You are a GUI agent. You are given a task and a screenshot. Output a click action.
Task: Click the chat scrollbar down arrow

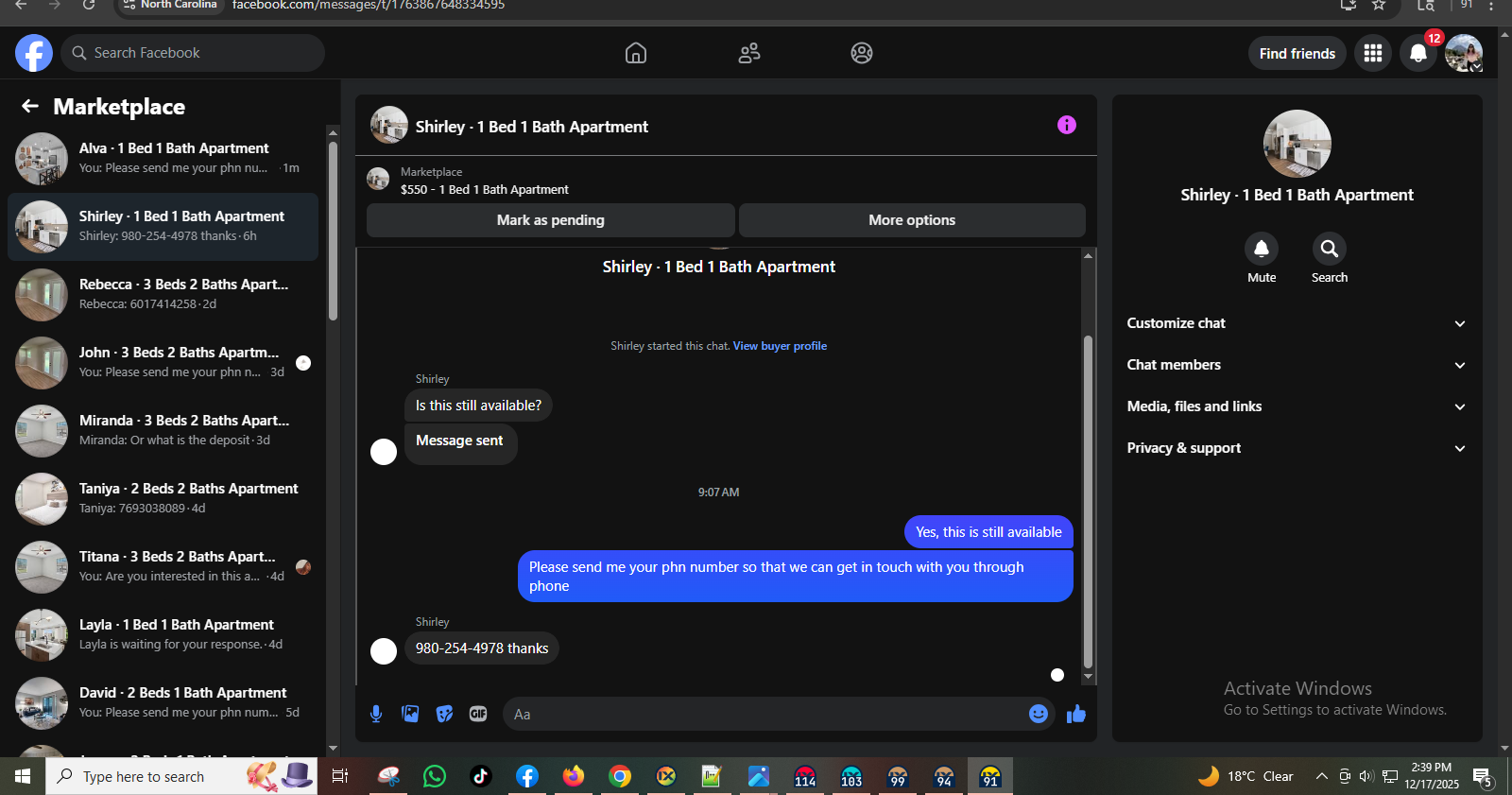click(1088, 677)
